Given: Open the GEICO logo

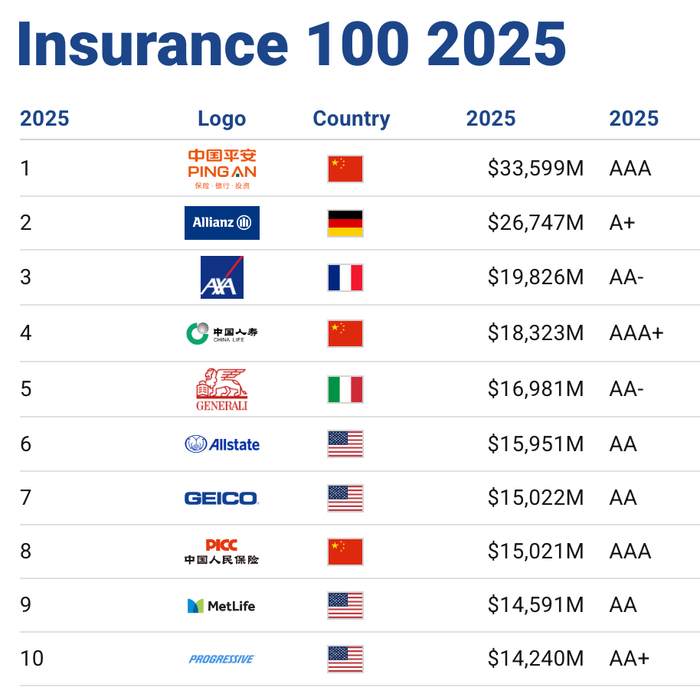Looking at the screenshot, I should tap(221, 498).
